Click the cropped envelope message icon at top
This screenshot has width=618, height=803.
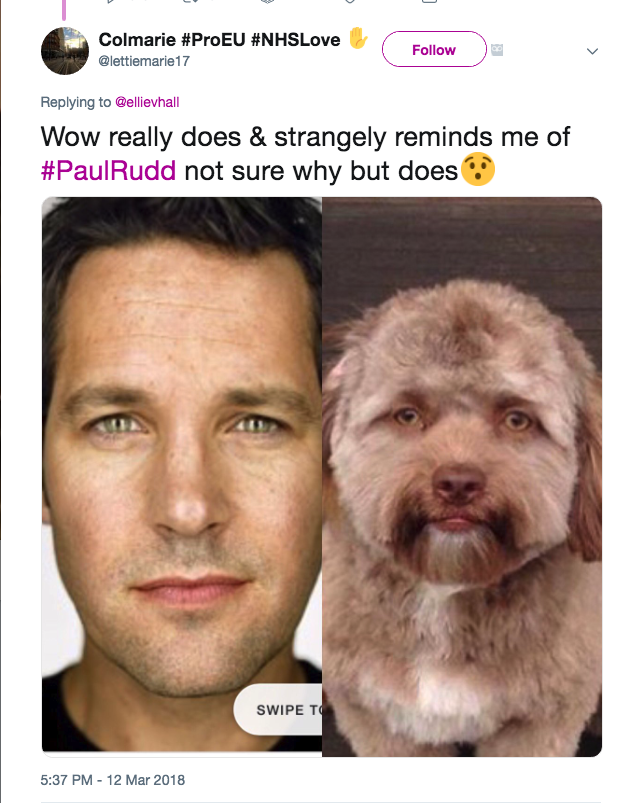click(429, 1)
